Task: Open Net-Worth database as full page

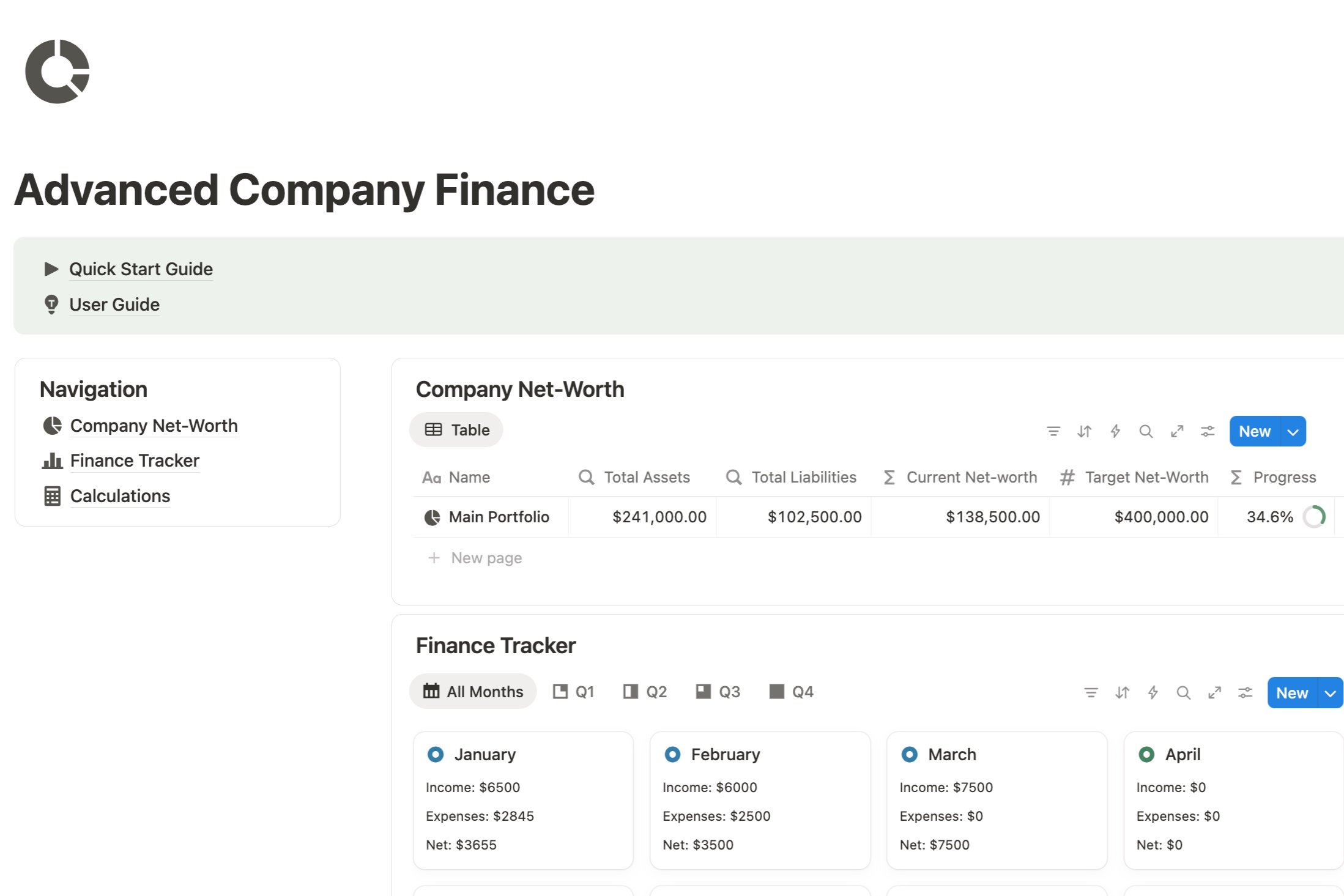Action: (1177, 431)
